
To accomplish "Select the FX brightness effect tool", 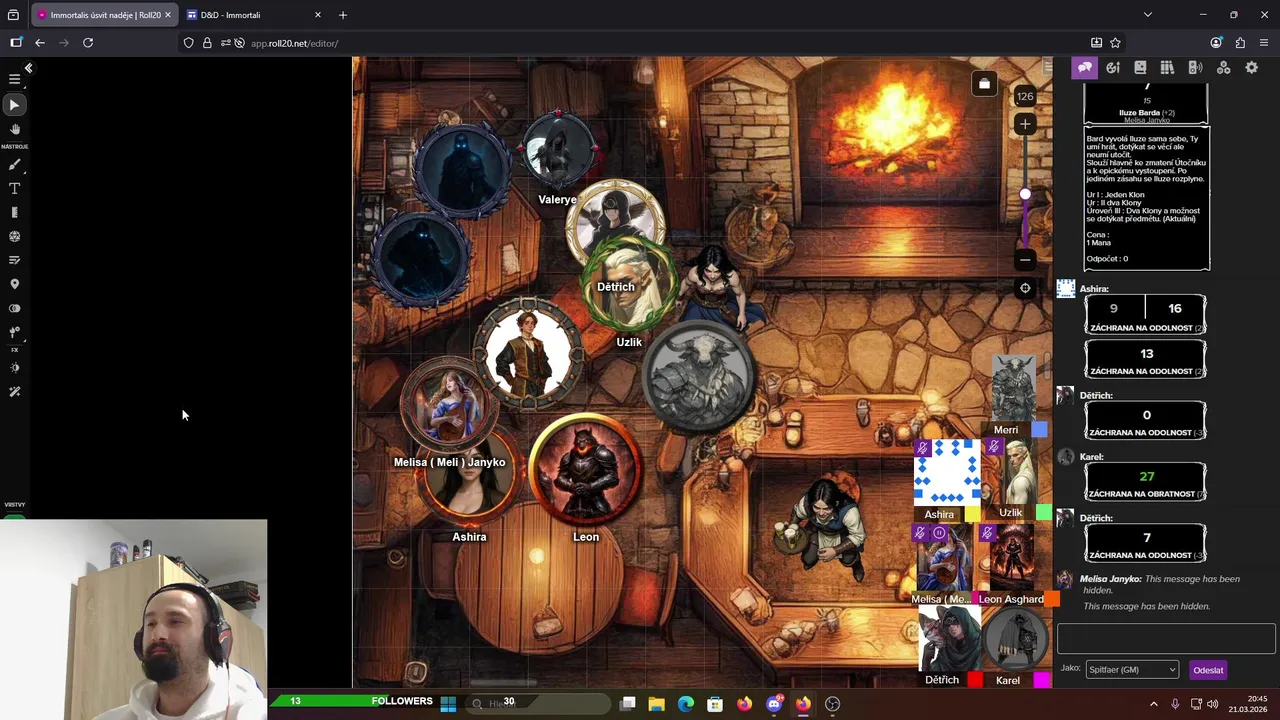I will click(14, 368).
